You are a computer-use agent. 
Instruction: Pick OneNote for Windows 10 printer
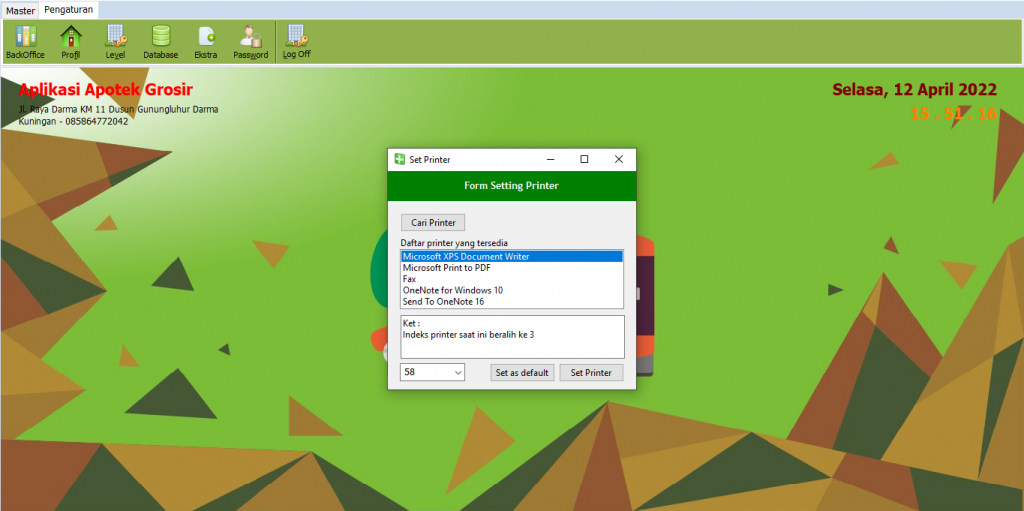click(x=452, y=290)
